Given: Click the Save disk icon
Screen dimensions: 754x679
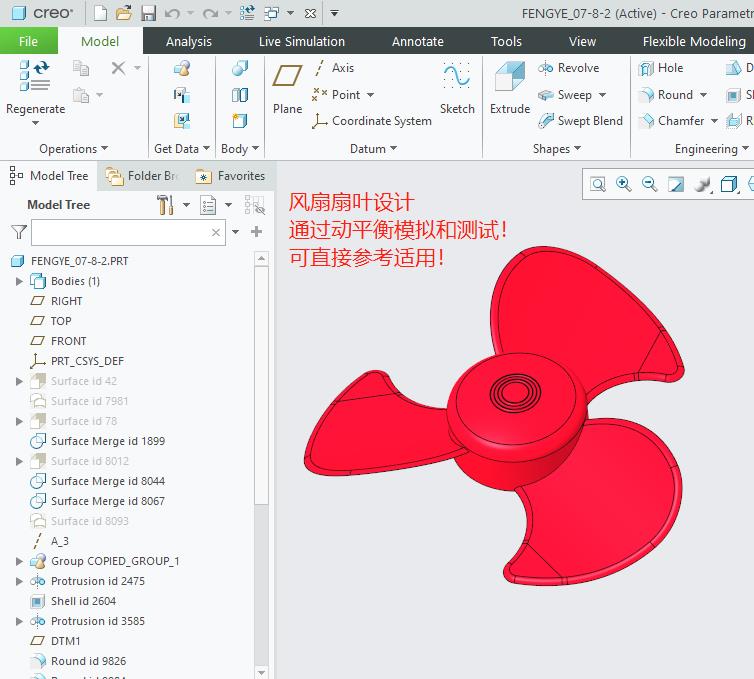Looking at the screenshot, I should tap(148, 13).
